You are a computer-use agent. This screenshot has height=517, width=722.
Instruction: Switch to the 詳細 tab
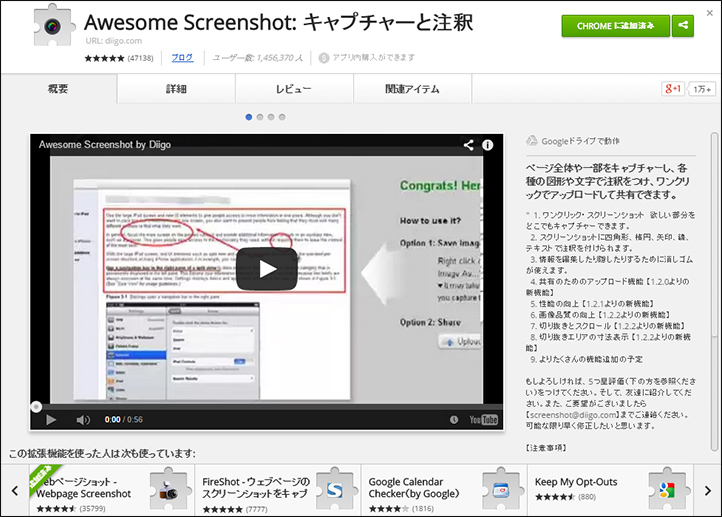pos(176,89)
